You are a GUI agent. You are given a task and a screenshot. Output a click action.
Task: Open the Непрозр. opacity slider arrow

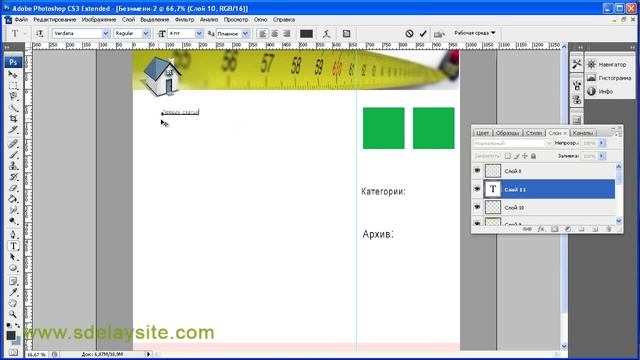tap(601, 143)
